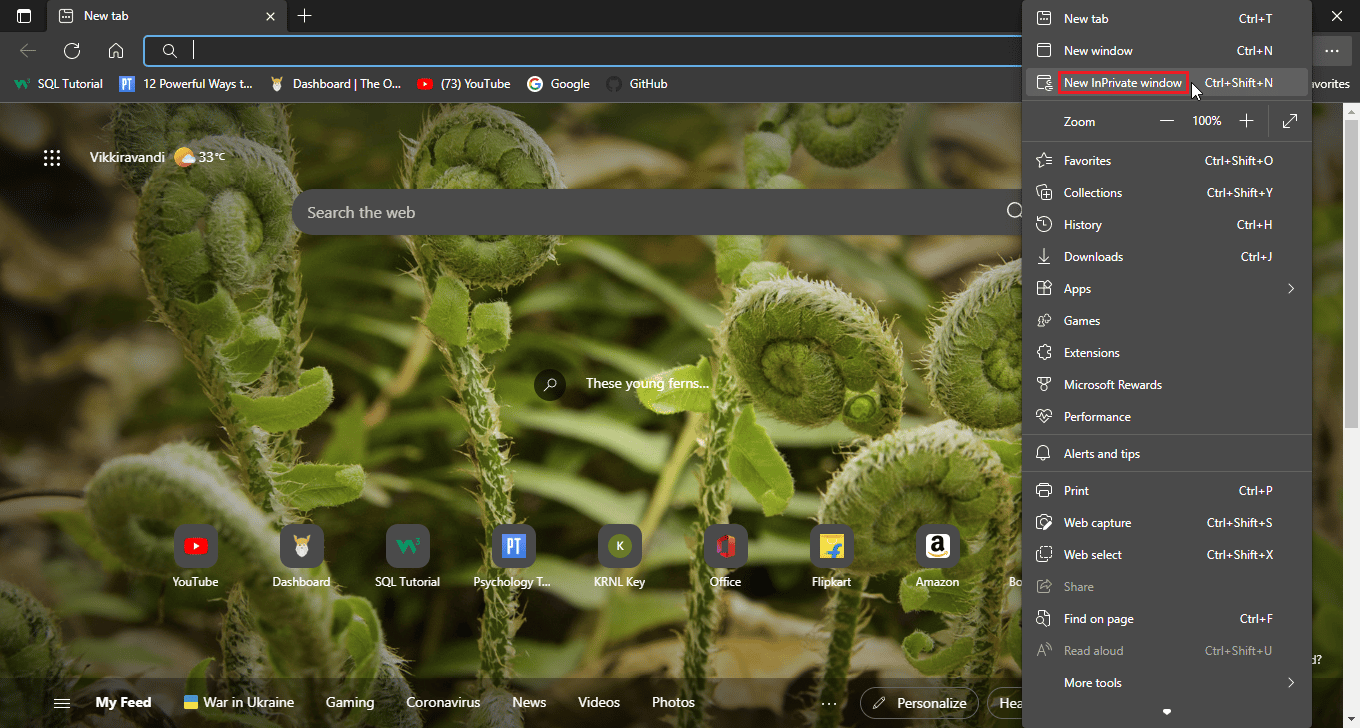The image size is (1360, 728).
Task: Switch to the Gaming feed tab
Action: point(350,703)
